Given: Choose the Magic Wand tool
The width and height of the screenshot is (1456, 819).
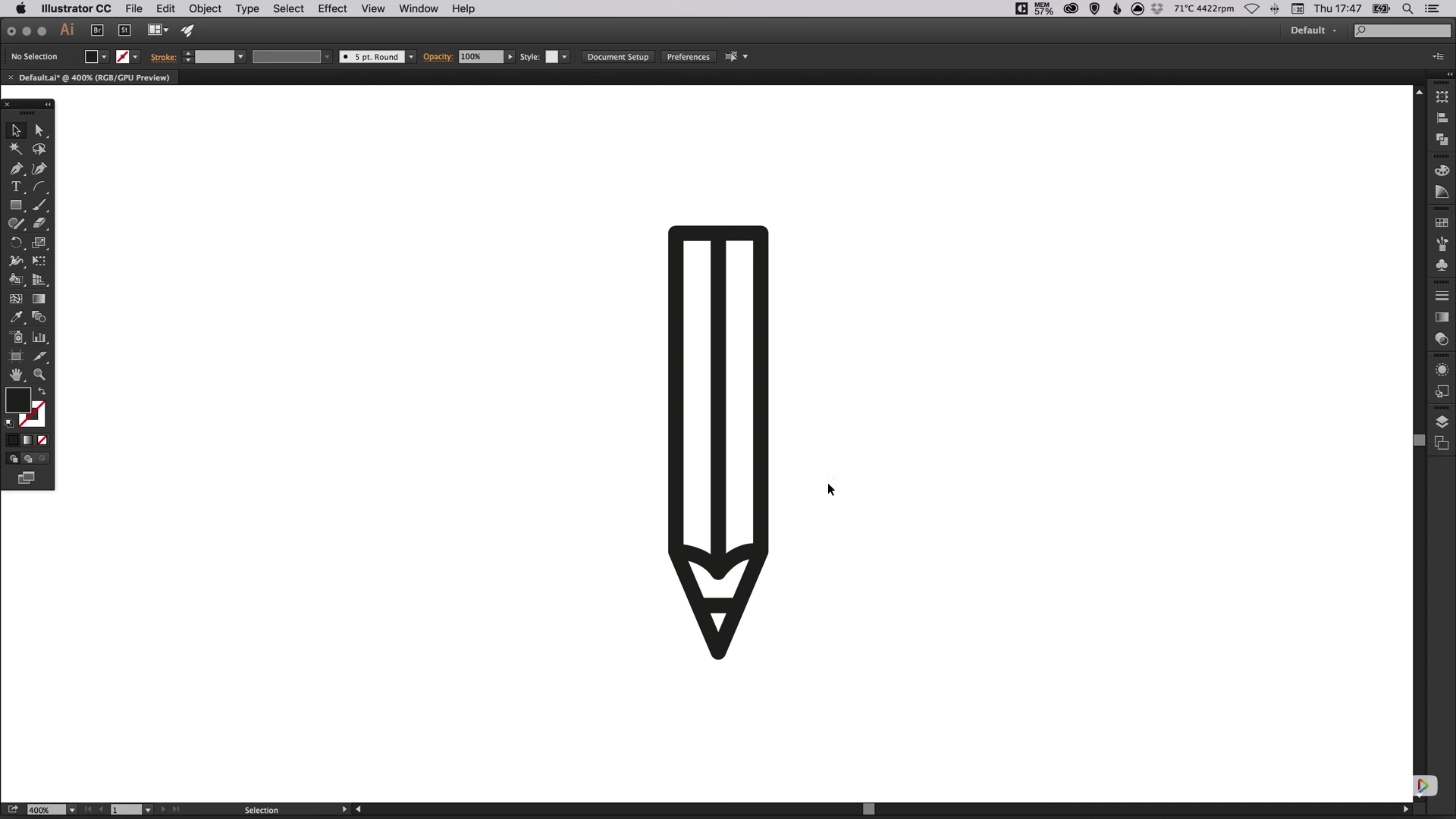Looking at the screenshot, I should 16,149.
